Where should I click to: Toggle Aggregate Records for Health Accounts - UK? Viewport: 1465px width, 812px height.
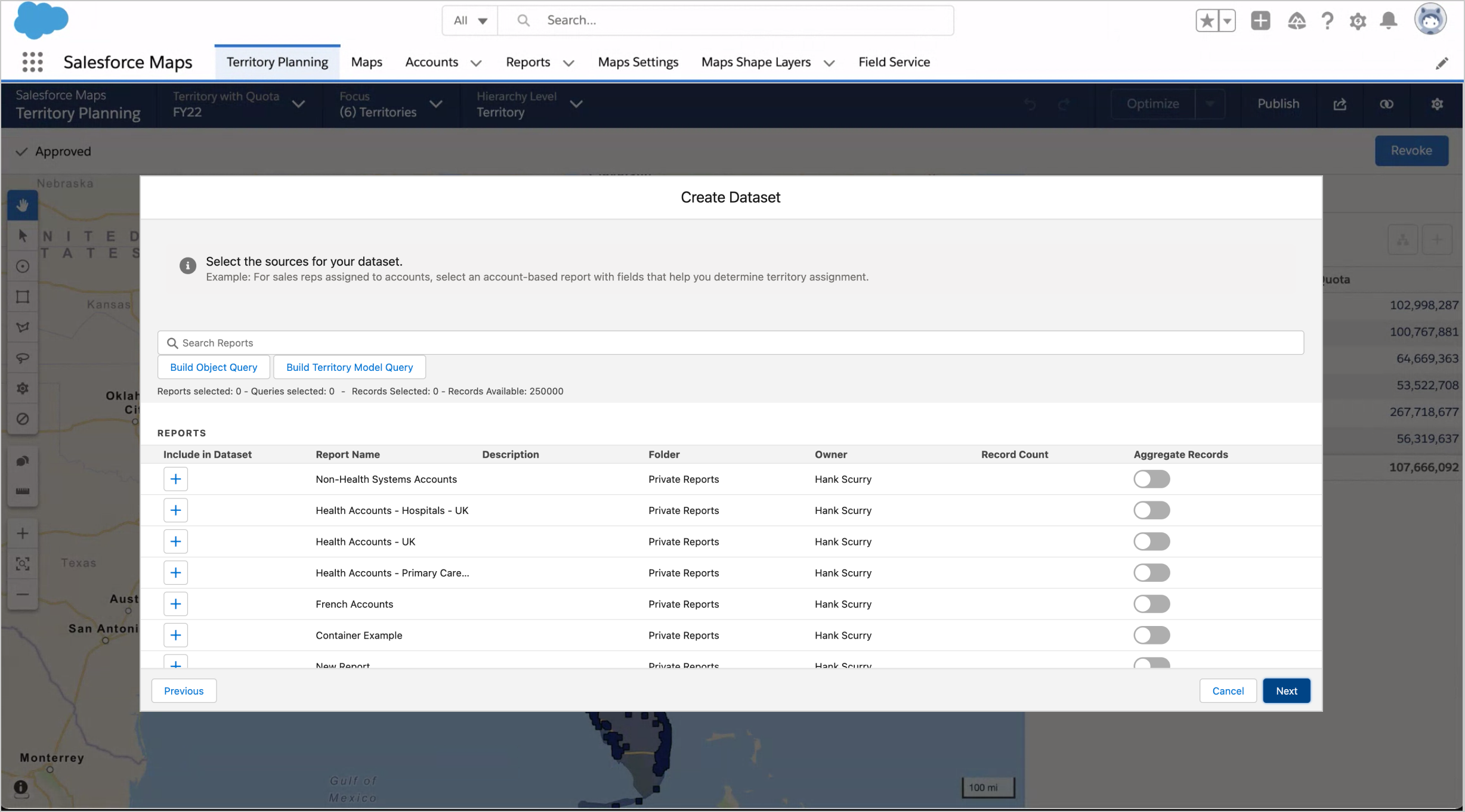point(1151,541)
